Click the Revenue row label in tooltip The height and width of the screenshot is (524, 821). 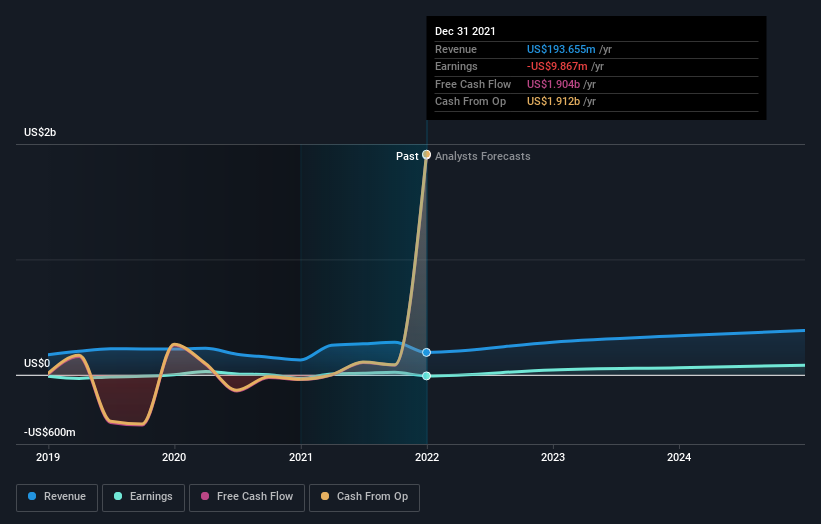456,49
